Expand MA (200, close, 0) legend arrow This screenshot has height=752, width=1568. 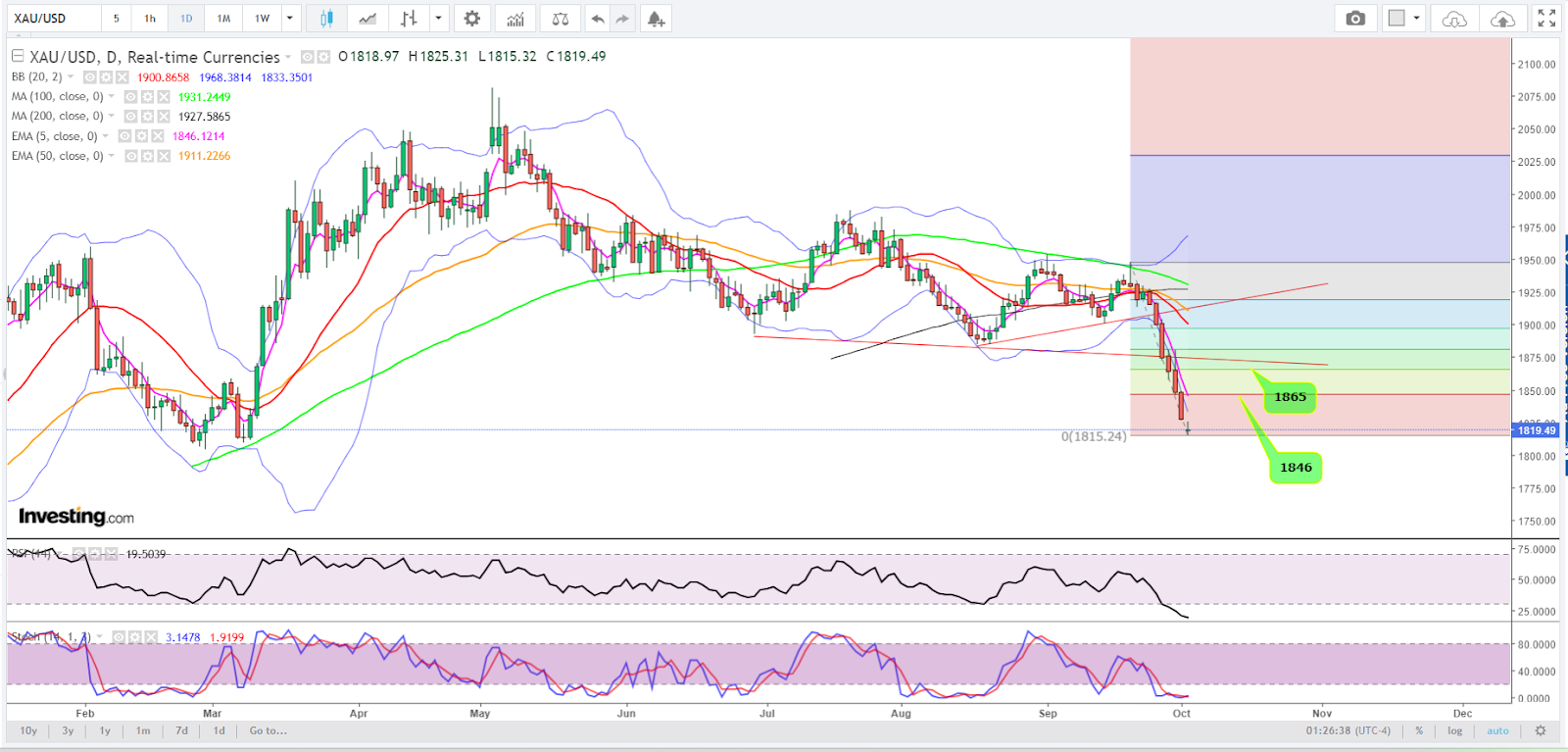click(x=111, y=117)
